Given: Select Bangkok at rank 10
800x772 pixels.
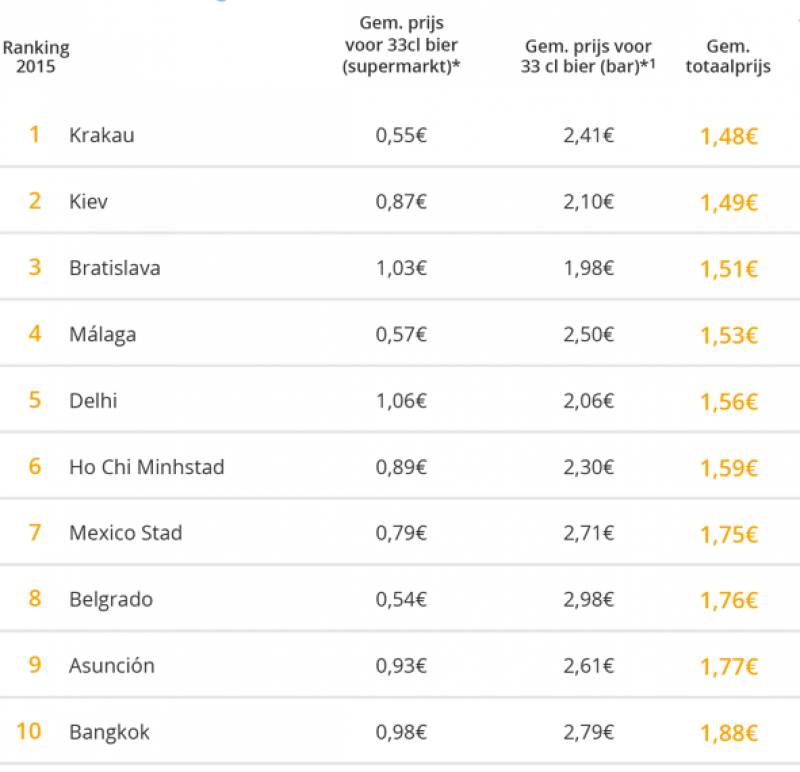Looking at the screenshot, I should (x=109, y=732).
